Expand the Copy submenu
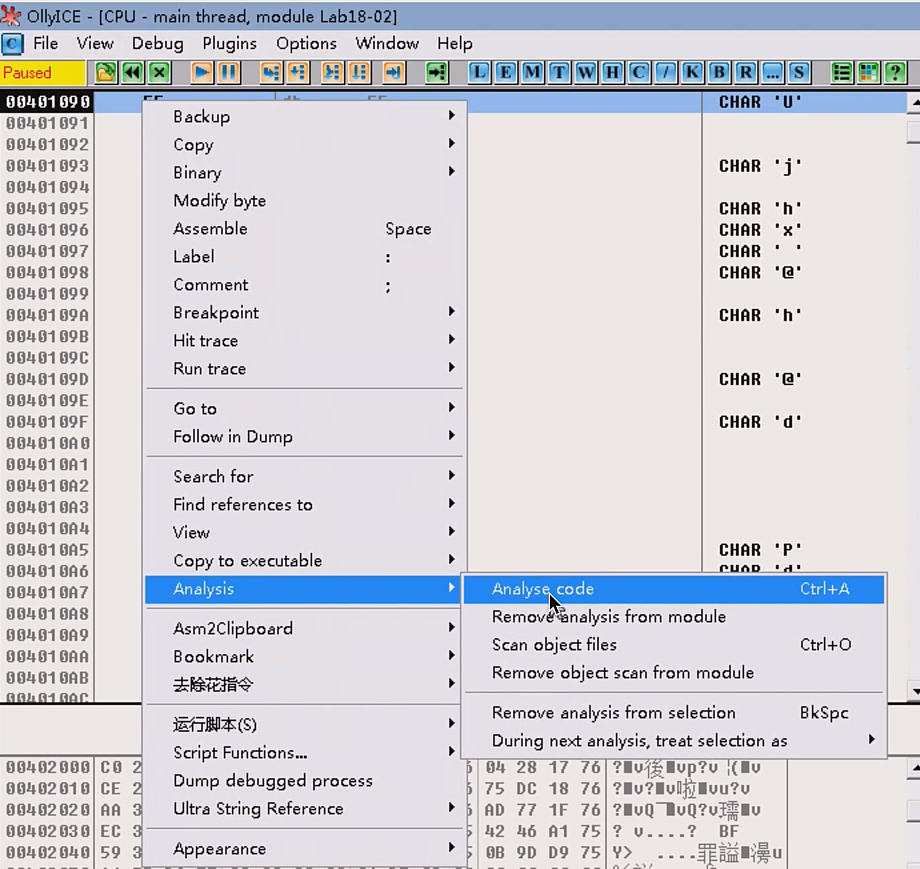Screen dimensions: 920x869 pos(305,144)
